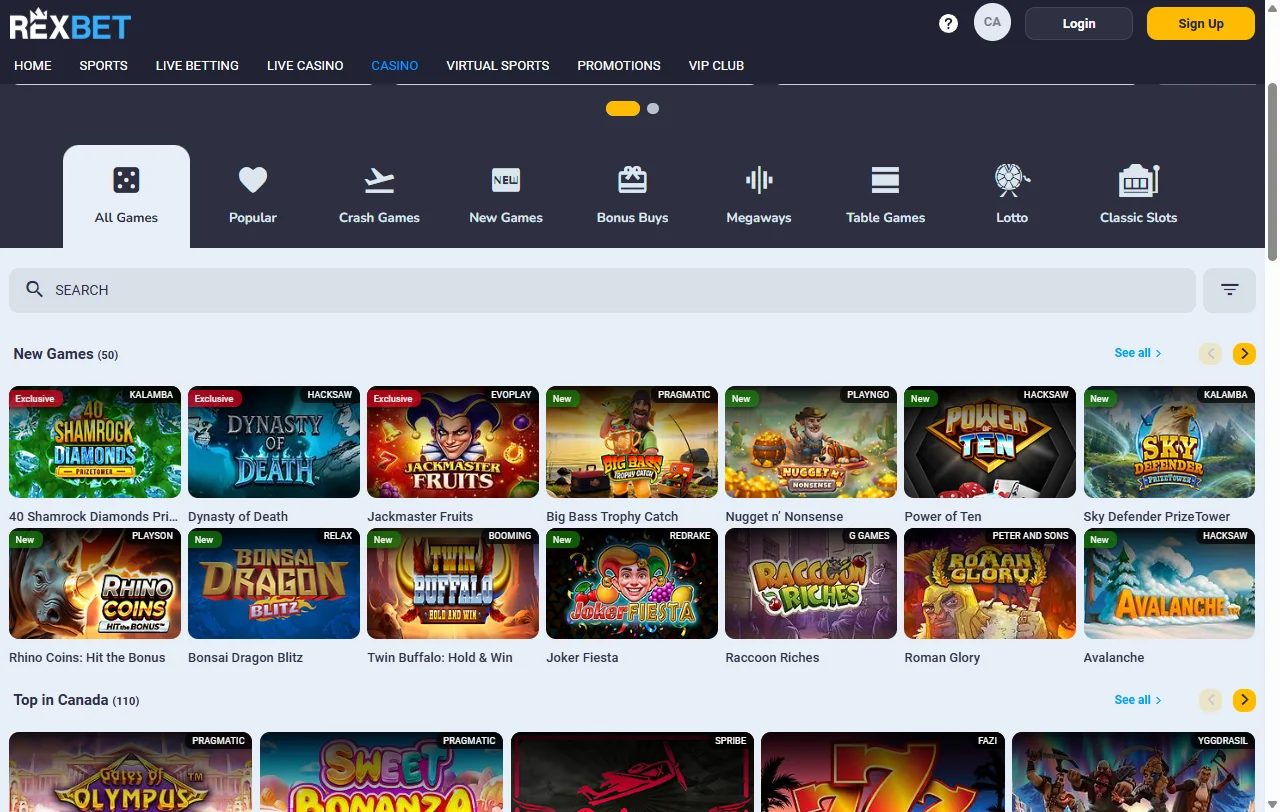Open the SPORTS menu item
1280x812 pixels.
coord(104,65)
